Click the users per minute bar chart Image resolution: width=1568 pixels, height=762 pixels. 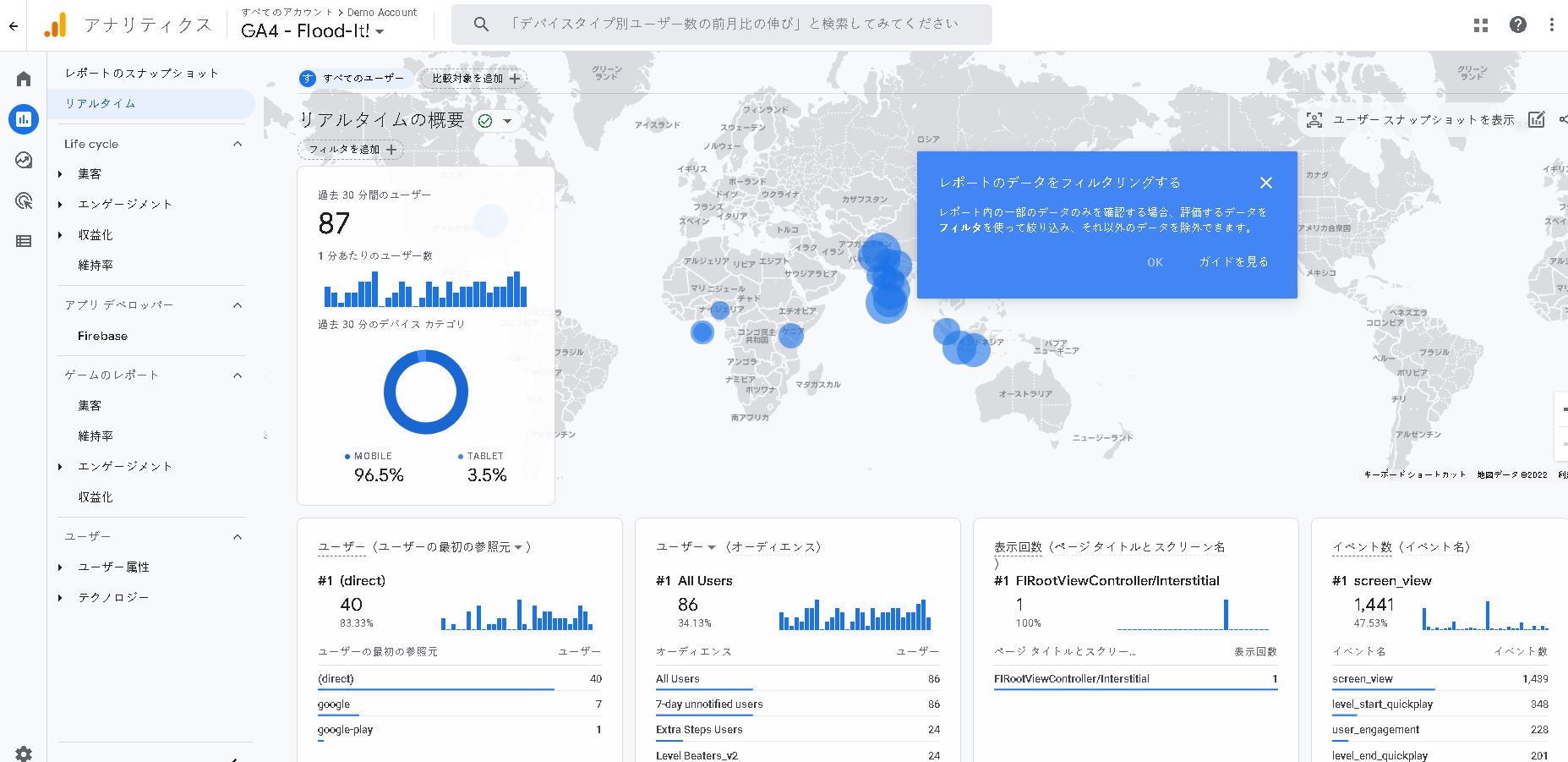[x=425, y=288]
